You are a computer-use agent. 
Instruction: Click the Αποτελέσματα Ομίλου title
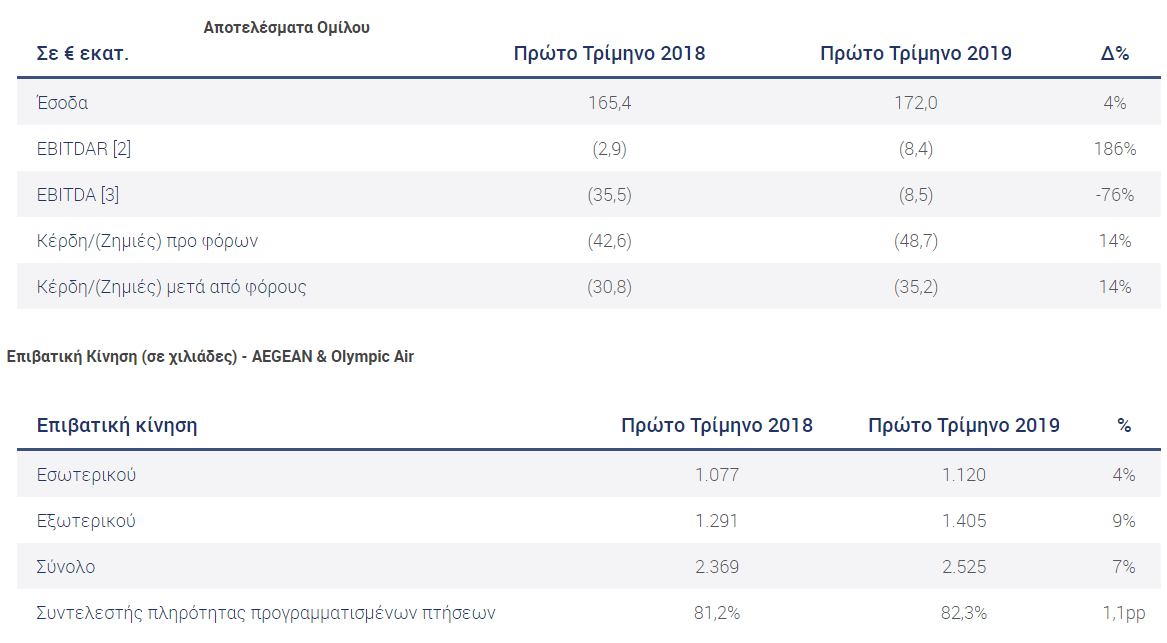point(286,28)
